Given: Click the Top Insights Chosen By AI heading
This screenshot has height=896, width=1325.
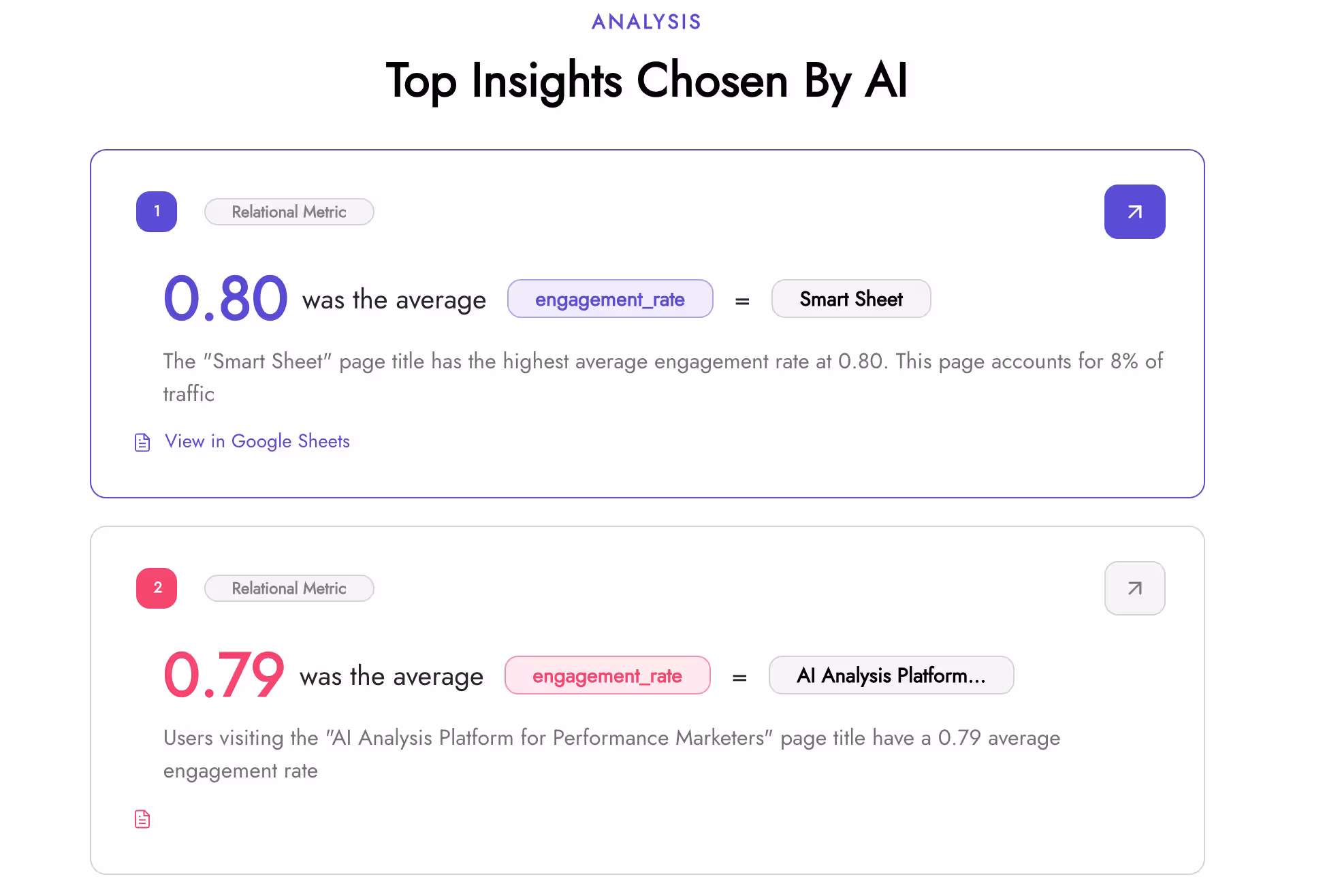Looking at the screenshot, I should pyautogui.click(x=646, y=82).
